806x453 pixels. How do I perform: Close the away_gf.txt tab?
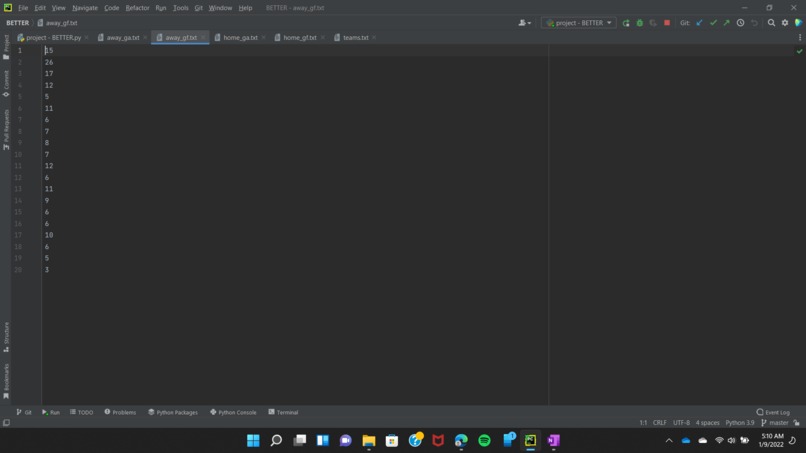coord(204,38)
